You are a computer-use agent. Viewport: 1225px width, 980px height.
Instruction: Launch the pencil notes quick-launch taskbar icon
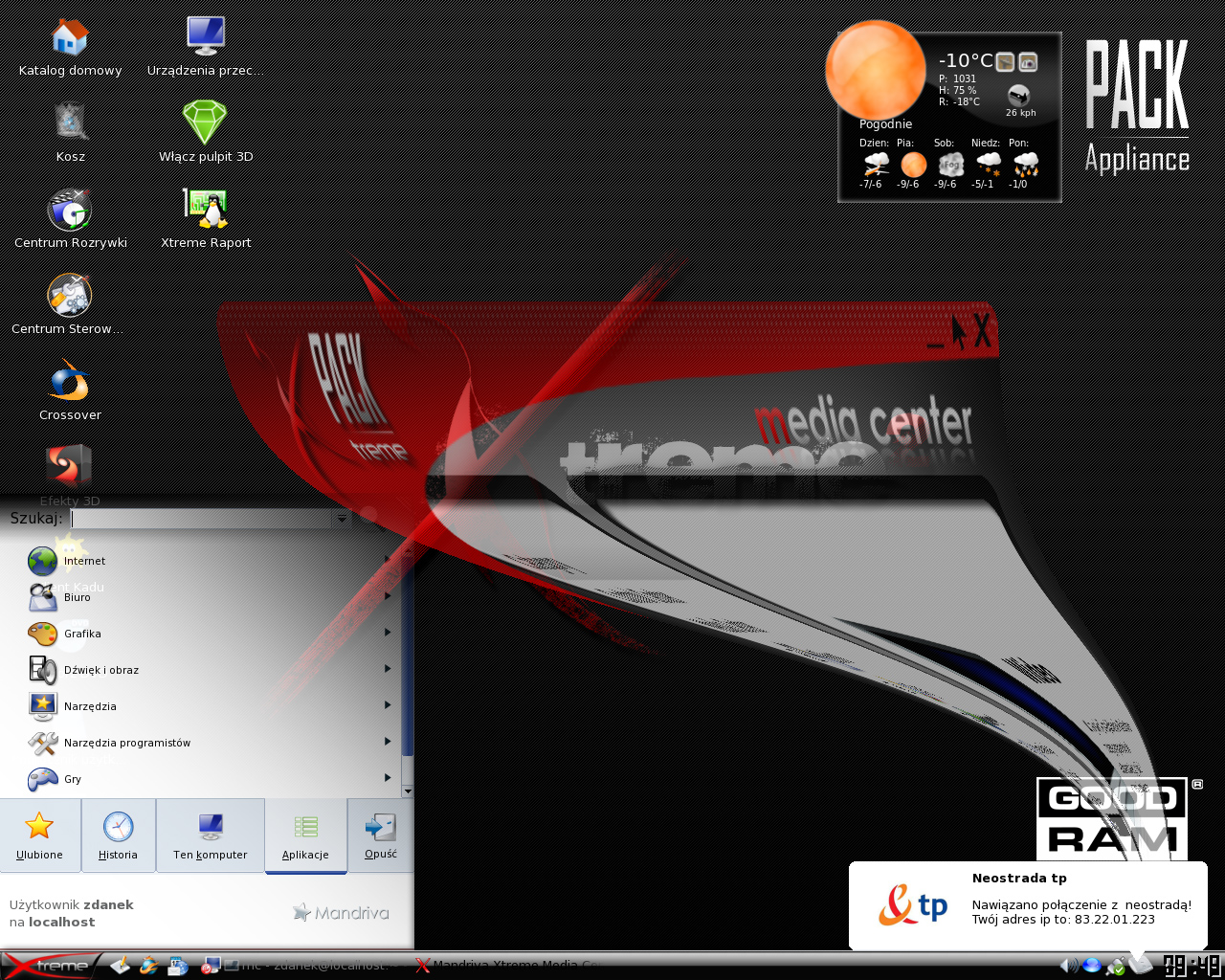(120, 965)
